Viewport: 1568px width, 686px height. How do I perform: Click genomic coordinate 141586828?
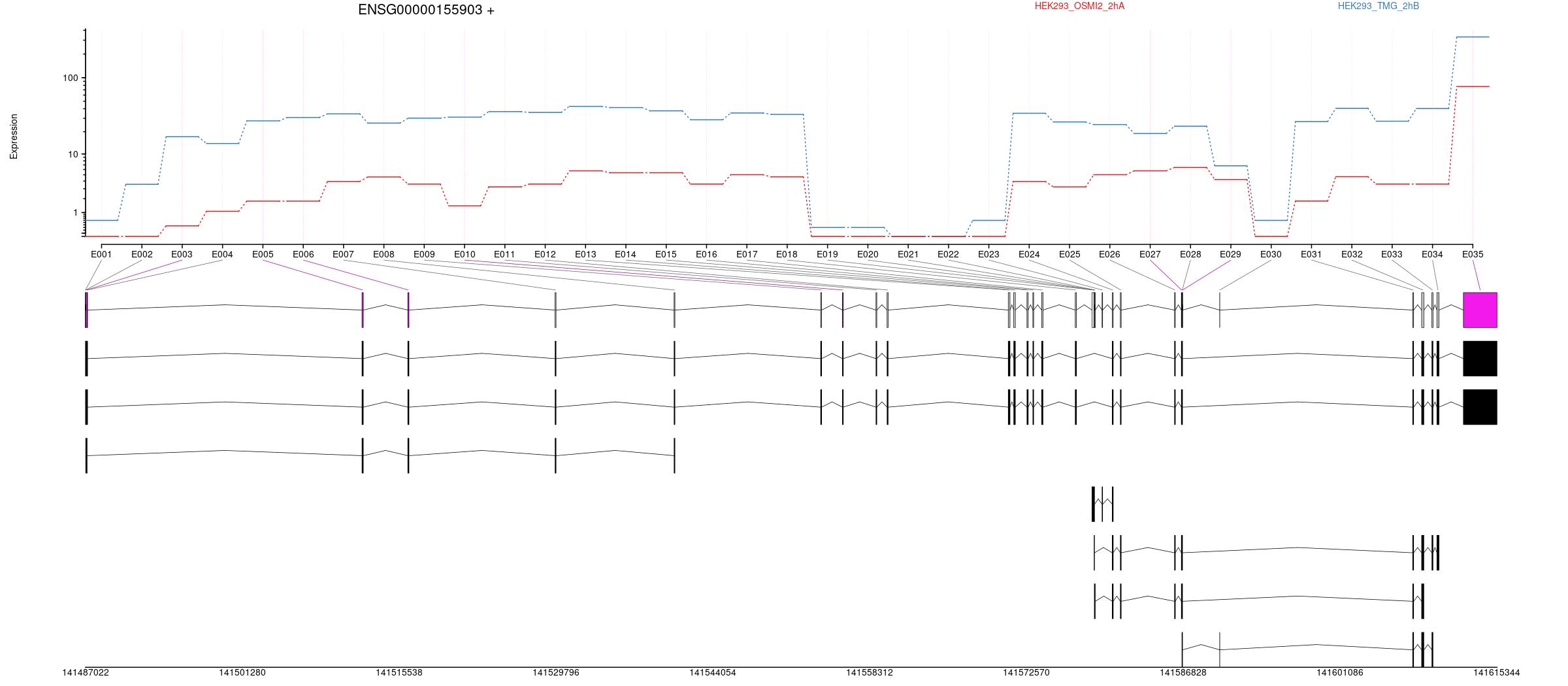(1183, 672)
